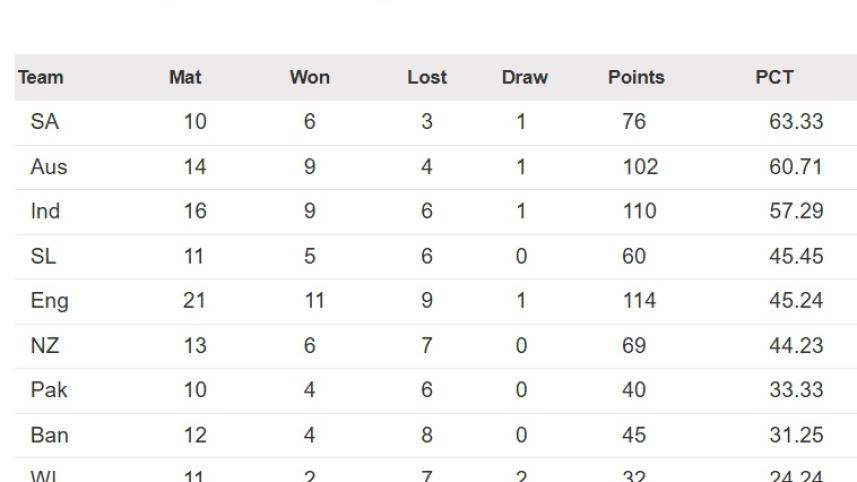Screen dimensions: 857x482
Task: Select the Eng team name cell
Action: click(x=49, y=301)
